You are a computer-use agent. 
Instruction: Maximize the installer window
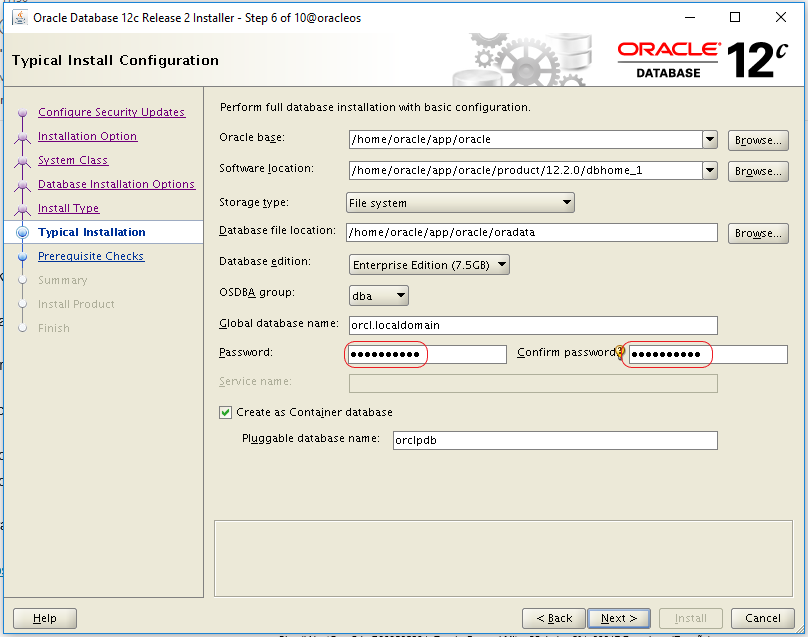(735, 18)
